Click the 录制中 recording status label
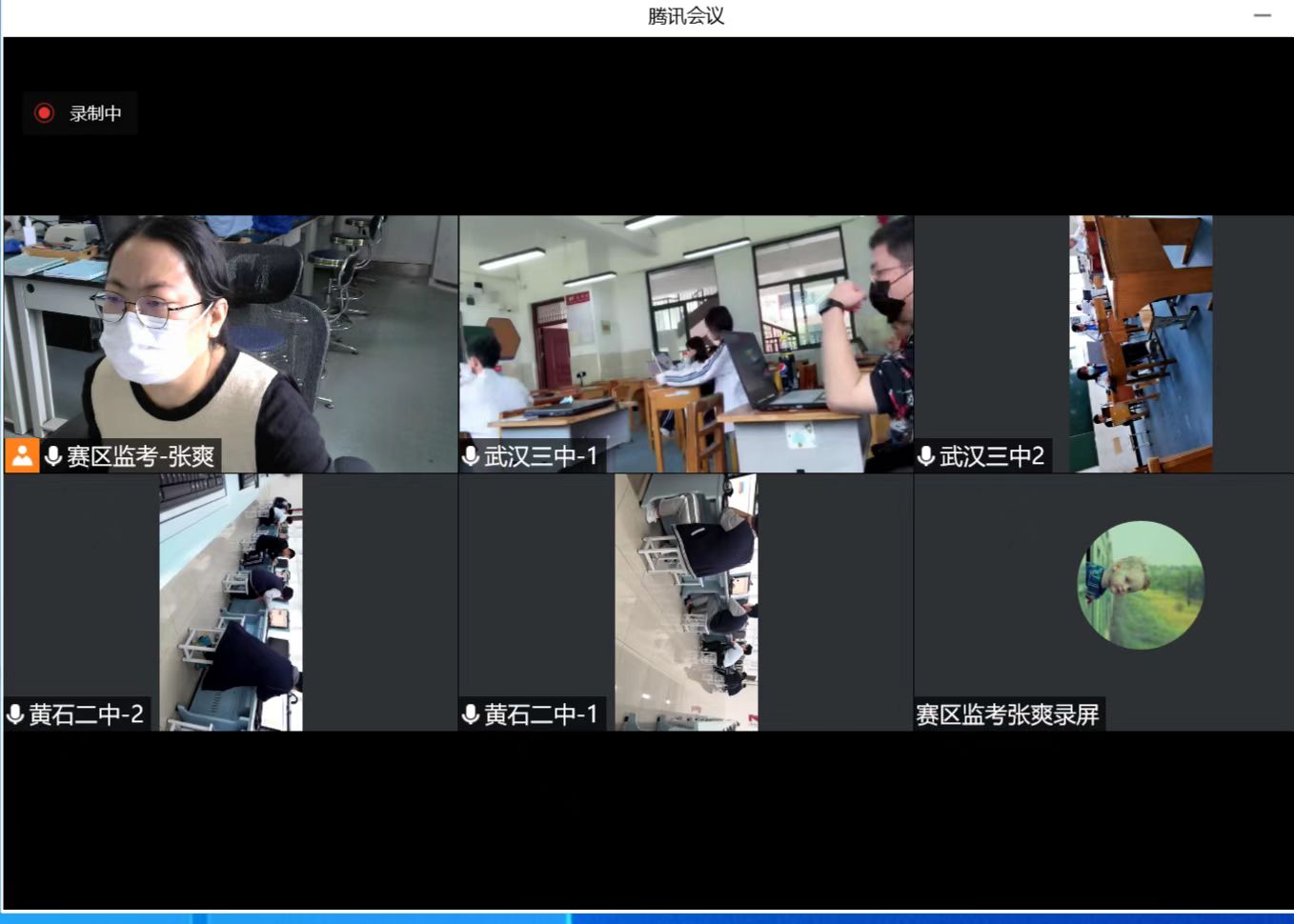Viewport: 1294px width, 924px height. (x=95, y=113)
